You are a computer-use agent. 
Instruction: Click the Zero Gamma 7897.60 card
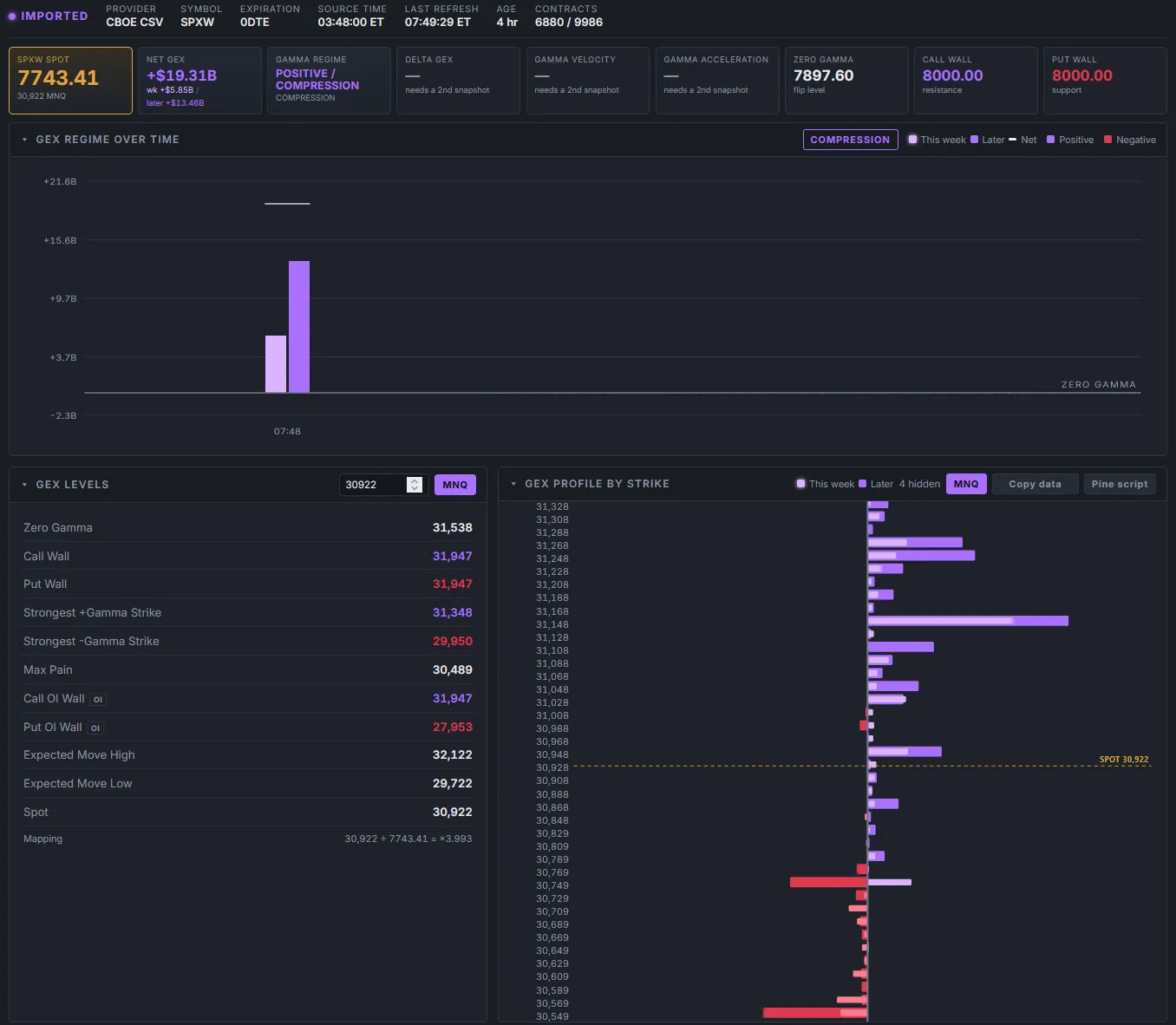pyautogui.click(x=846, y=81)
